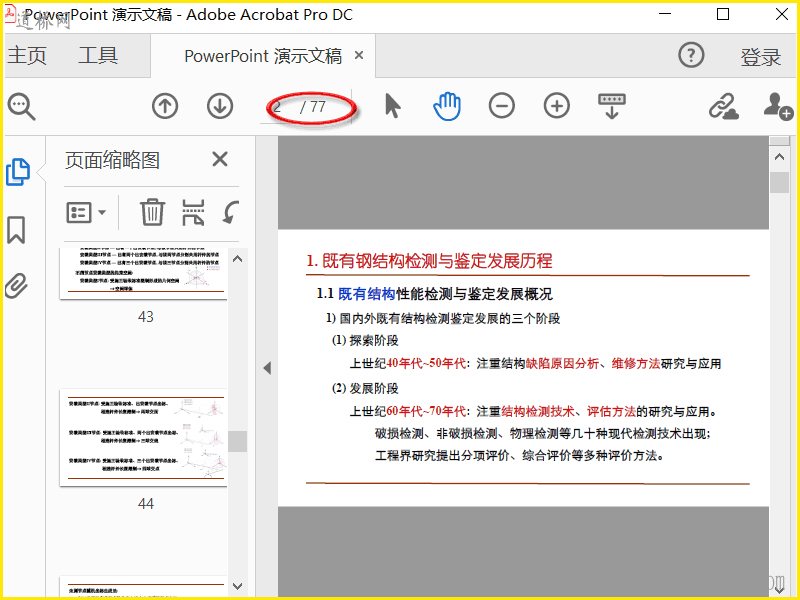This screenshot has height=600, width=800.
Task: Close the 页面缩略图 panel
Action: coord(220,159)
